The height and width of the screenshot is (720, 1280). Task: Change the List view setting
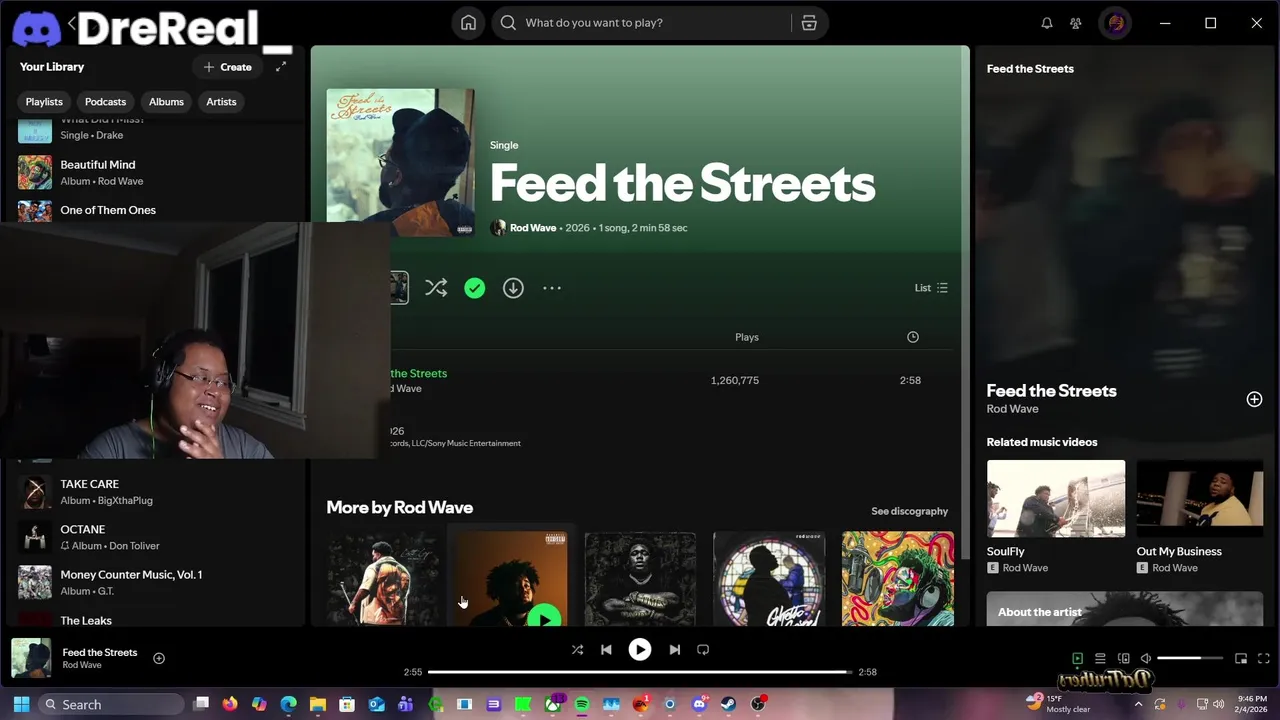tap(931, 288)
